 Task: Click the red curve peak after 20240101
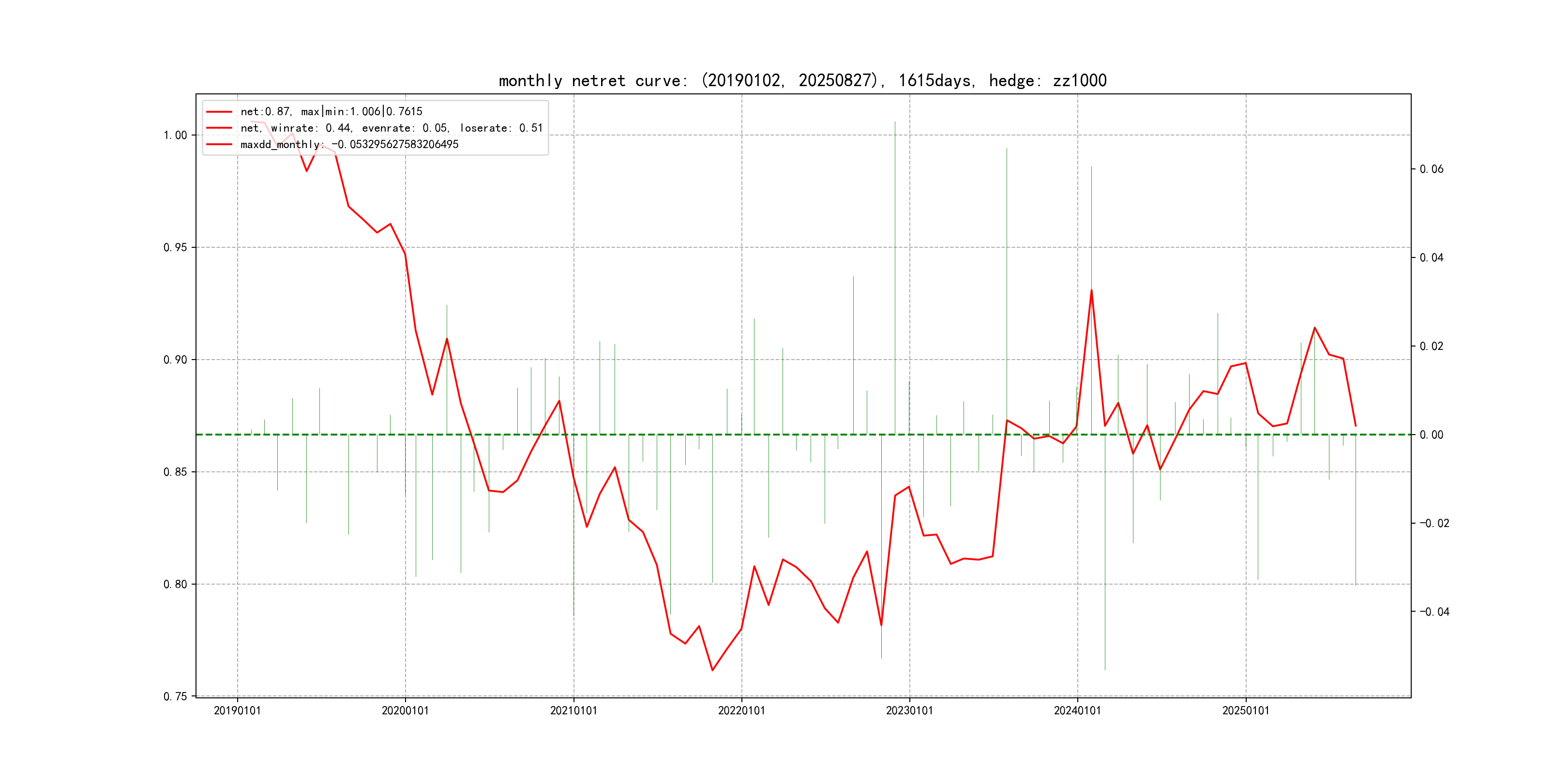coord(1091,290)
